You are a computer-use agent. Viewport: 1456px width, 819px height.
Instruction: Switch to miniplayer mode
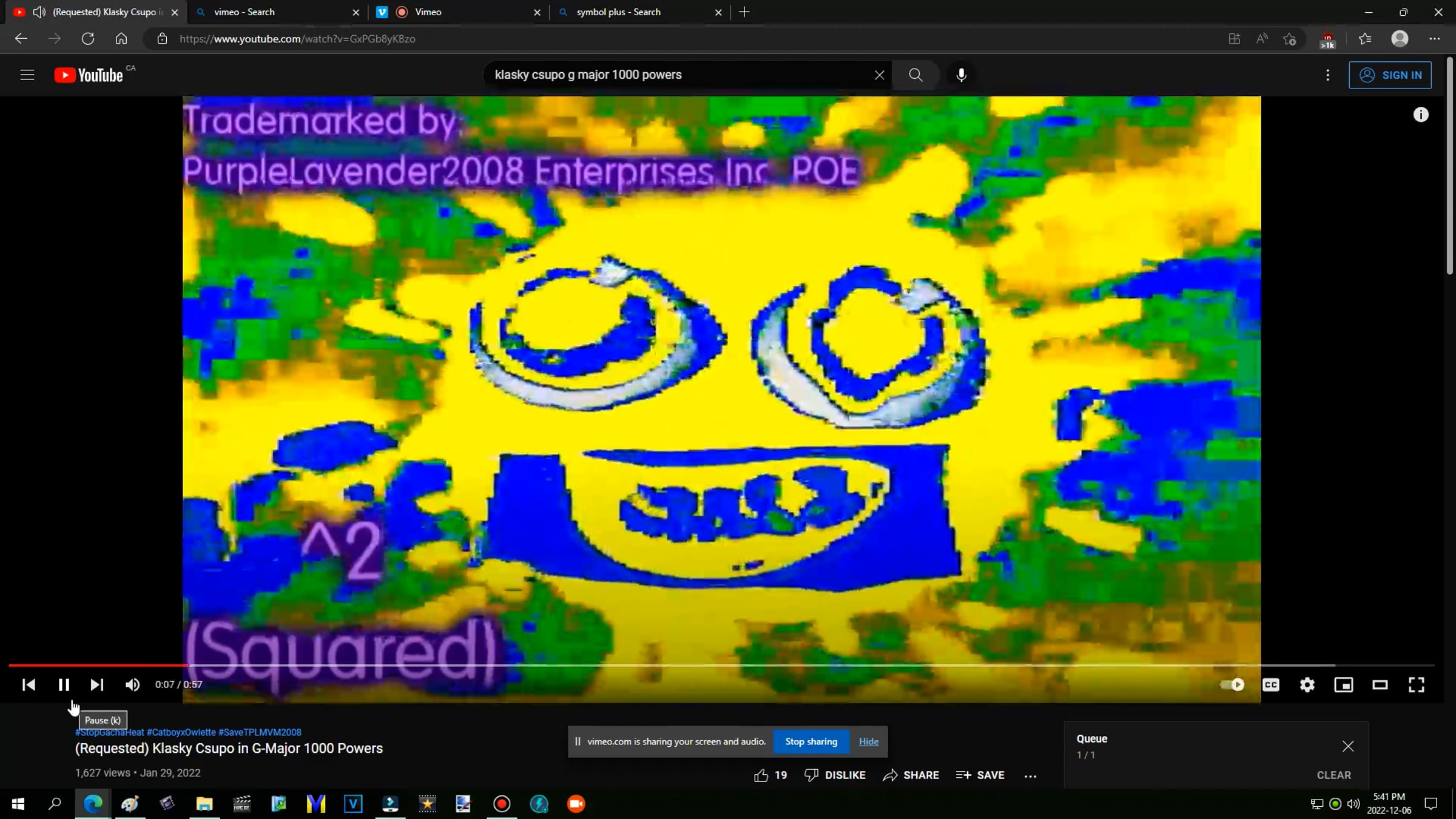coord(1344,684)
